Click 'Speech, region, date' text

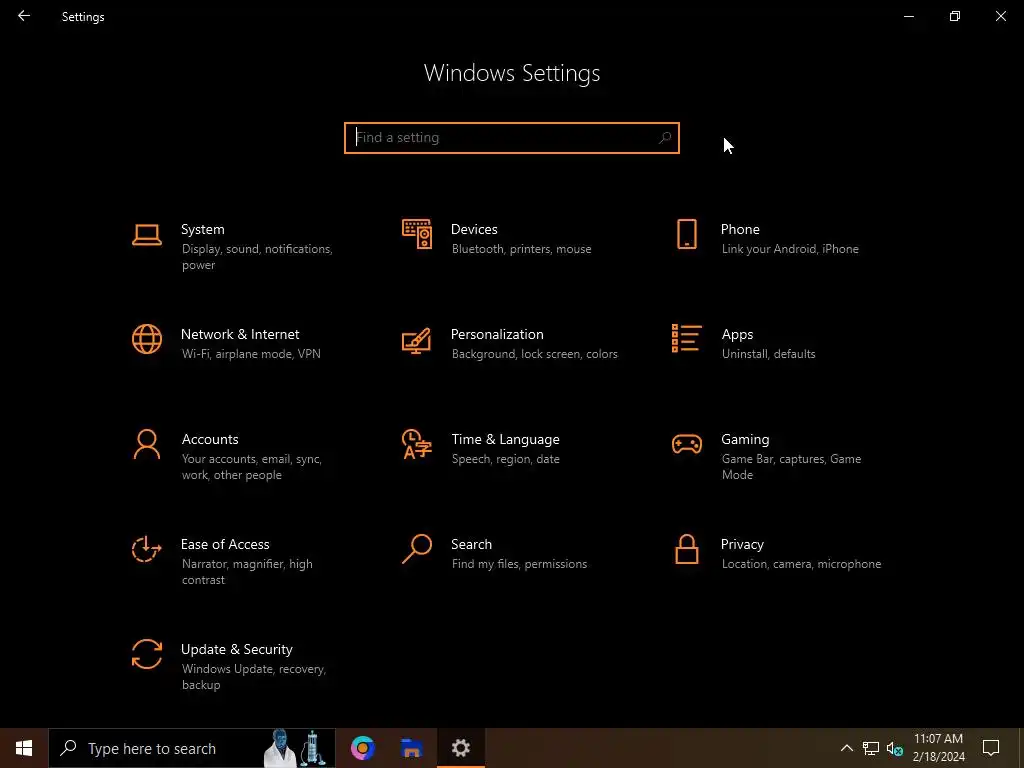click(x=505, y=459)
